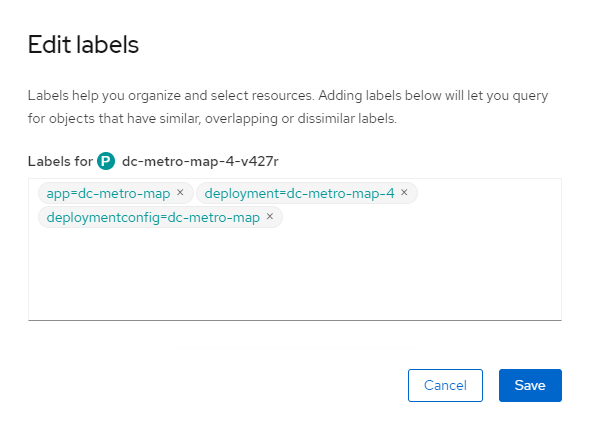The image size is (594, 434).
Task: Click the pod name dc-metro-map-4-v427r
Action: pos(200,161)
